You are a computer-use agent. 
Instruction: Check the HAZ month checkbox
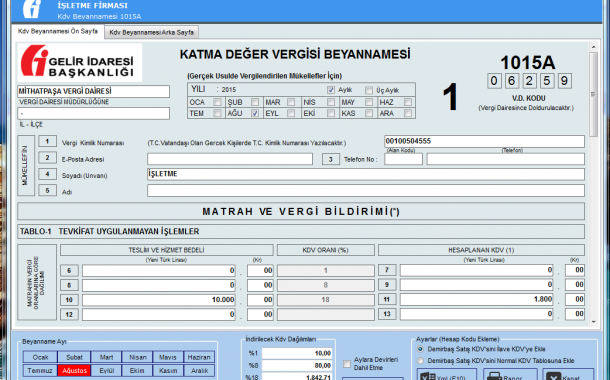(408, 102)
